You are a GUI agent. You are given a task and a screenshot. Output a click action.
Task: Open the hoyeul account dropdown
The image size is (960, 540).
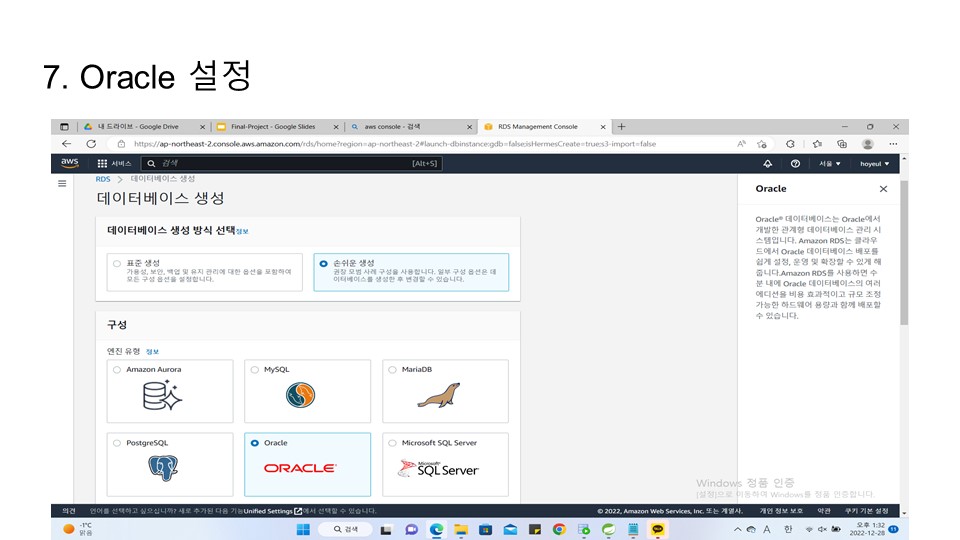tap(874, 163)
